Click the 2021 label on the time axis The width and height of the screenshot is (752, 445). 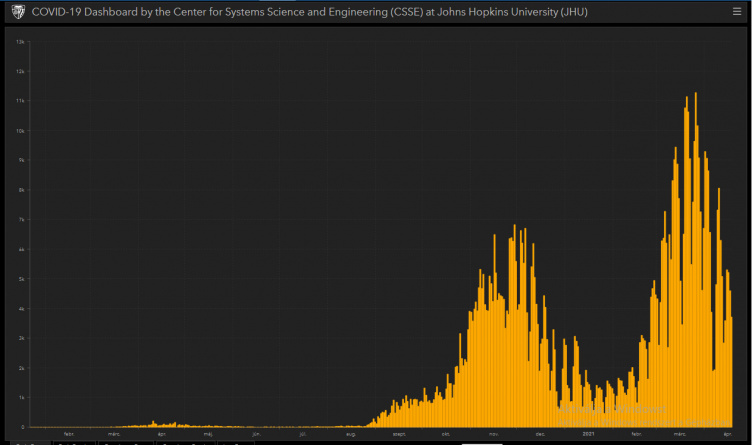(588, 434)
